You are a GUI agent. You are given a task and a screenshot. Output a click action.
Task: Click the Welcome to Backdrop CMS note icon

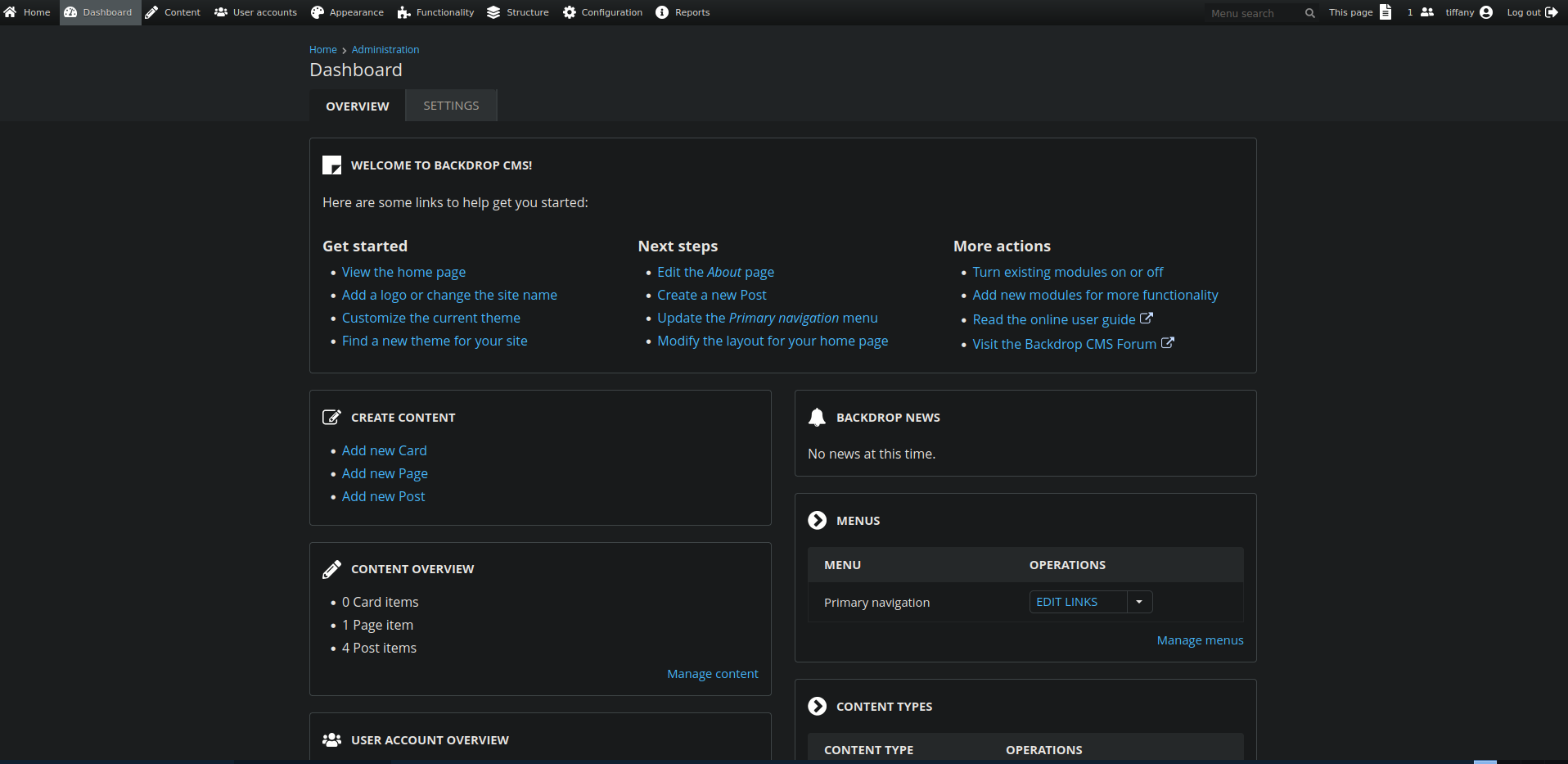331,165
